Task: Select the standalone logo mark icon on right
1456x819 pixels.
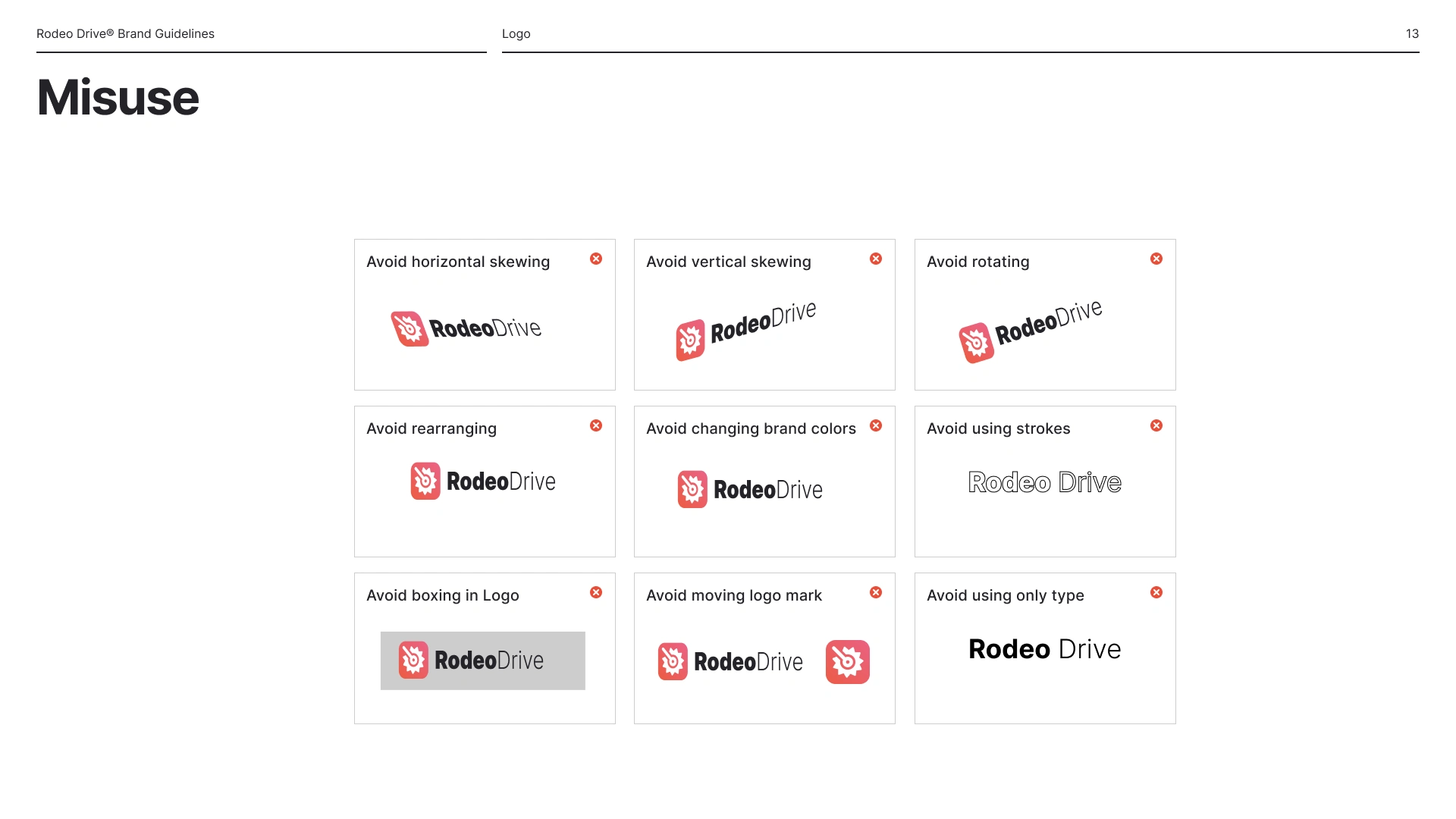Action: [x=847, y=662]
